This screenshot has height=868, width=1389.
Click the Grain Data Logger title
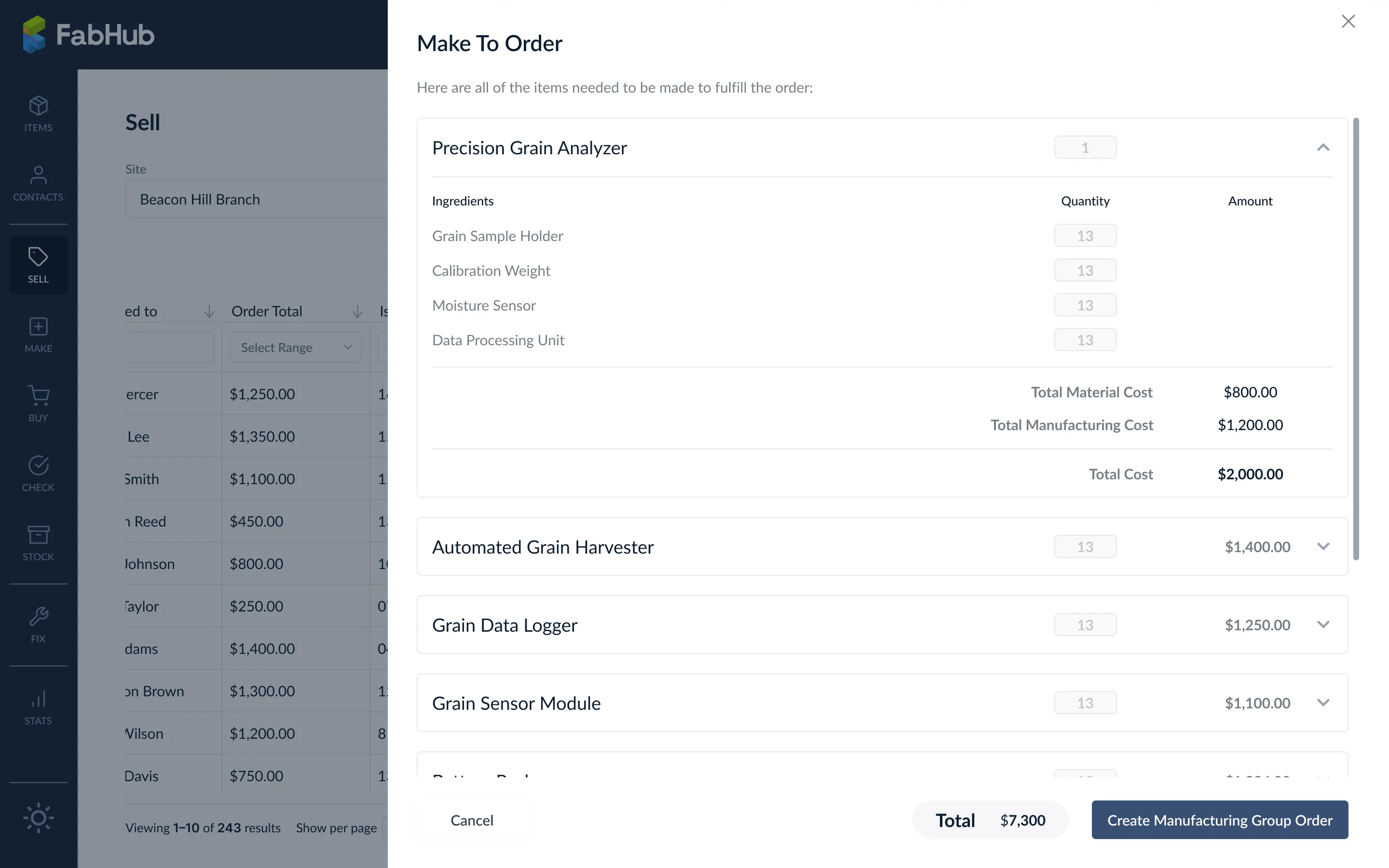[504, 625]
